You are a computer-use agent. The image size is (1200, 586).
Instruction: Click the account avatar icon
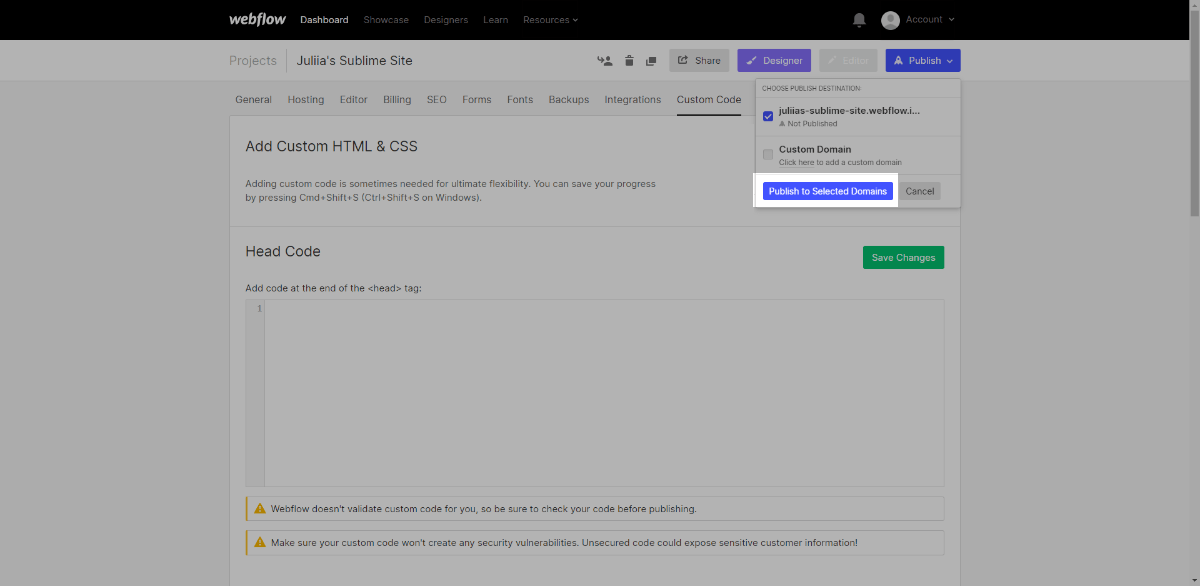click(890, 20)
